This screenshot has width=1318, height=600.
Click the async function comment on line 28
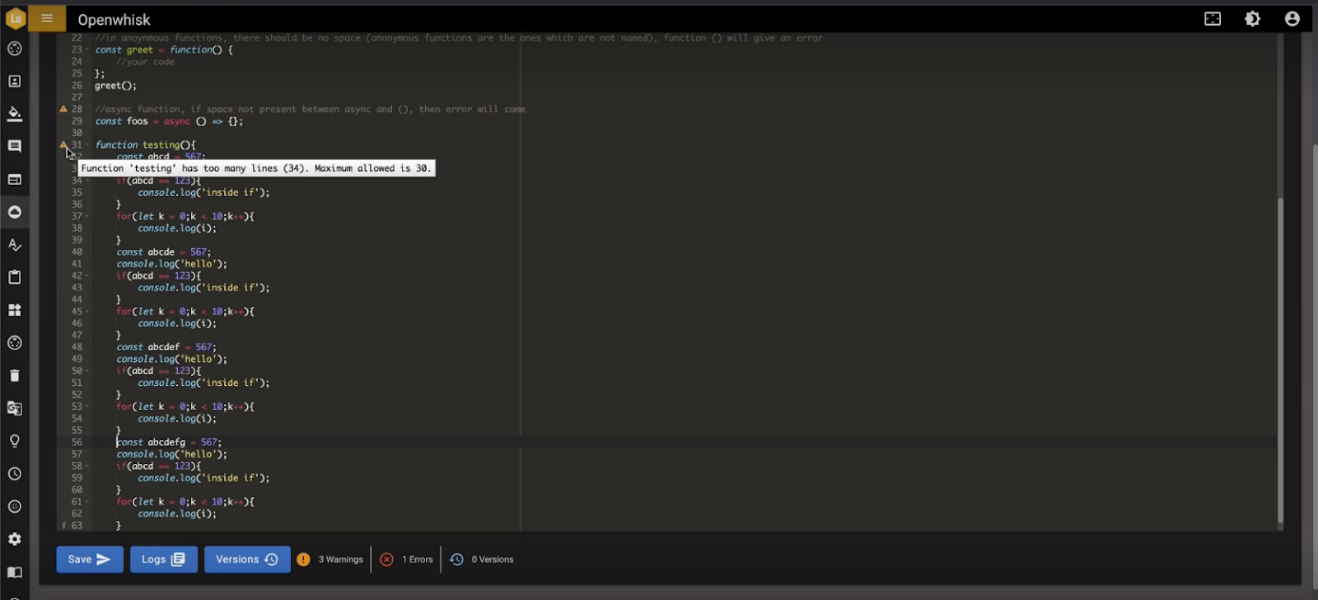[310, 109]
